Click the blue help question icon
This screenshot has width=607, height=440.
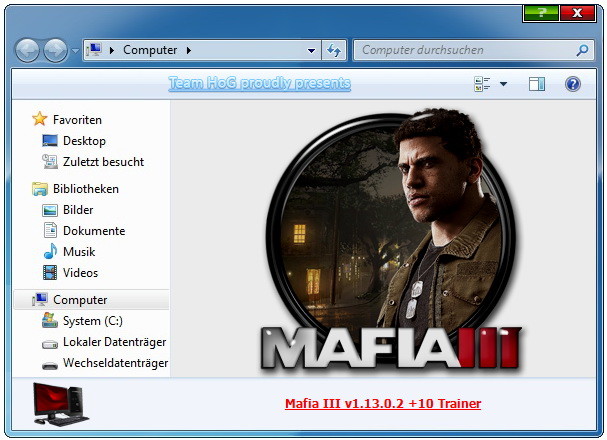573,84
